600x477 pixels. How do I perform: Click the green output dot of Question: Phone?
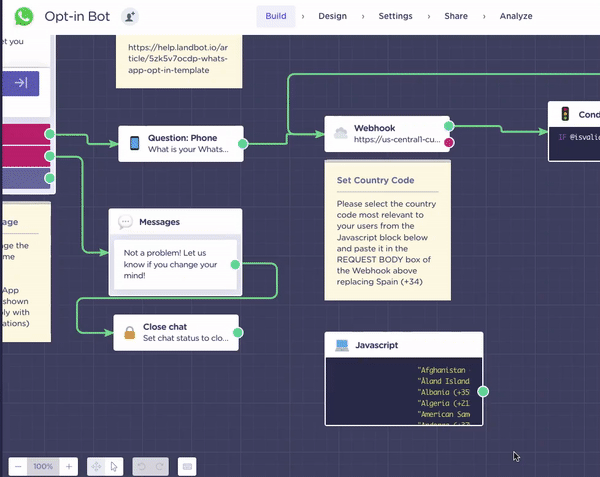[x=243, y=144]
